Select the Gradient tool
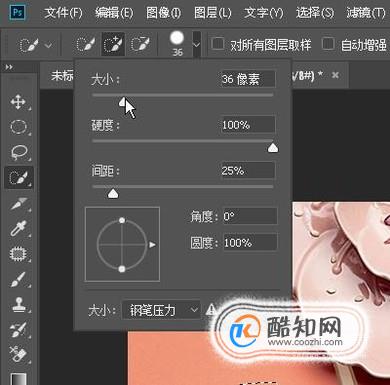This screenshot has height=385, width=390. 19,378
